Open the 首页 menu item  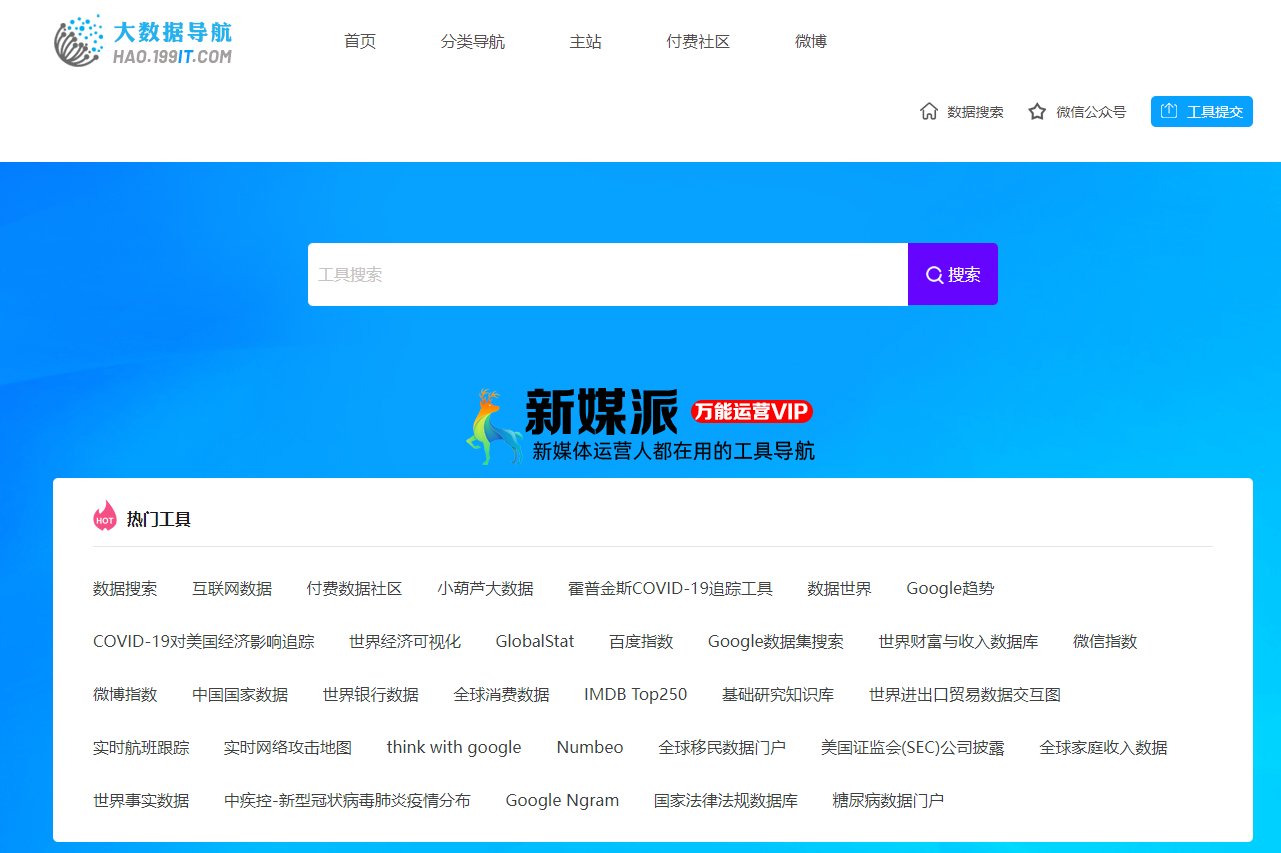pos(360,42)
